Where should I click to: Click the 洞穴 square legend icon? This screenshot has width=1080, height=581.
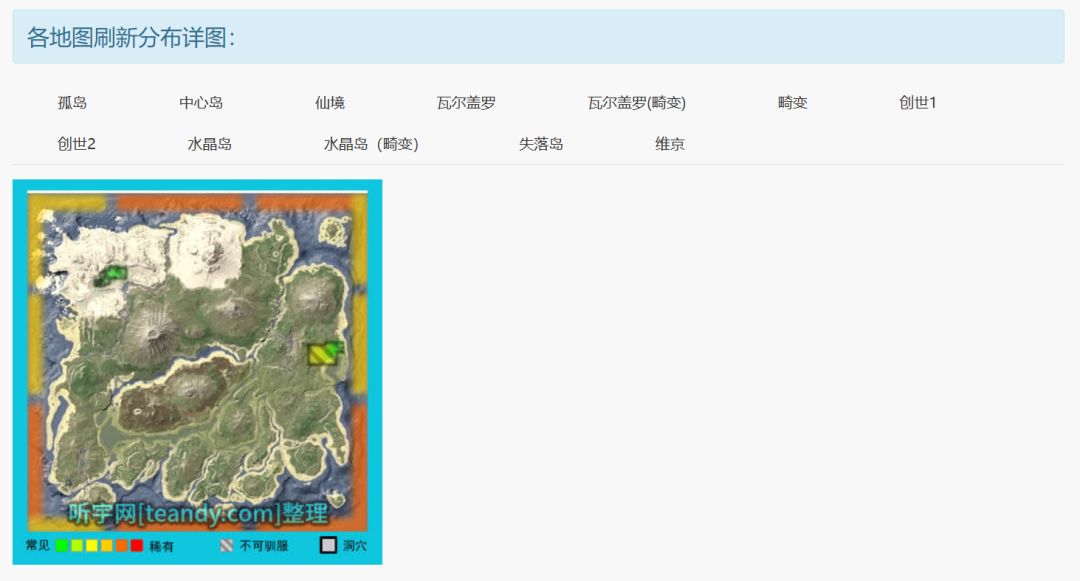click(329, 545)
